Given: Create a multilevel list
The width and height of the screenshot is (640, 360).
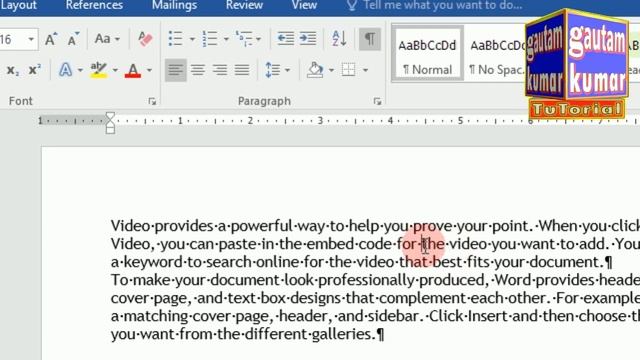Looking at the screenshot, I should pos(244,39).
